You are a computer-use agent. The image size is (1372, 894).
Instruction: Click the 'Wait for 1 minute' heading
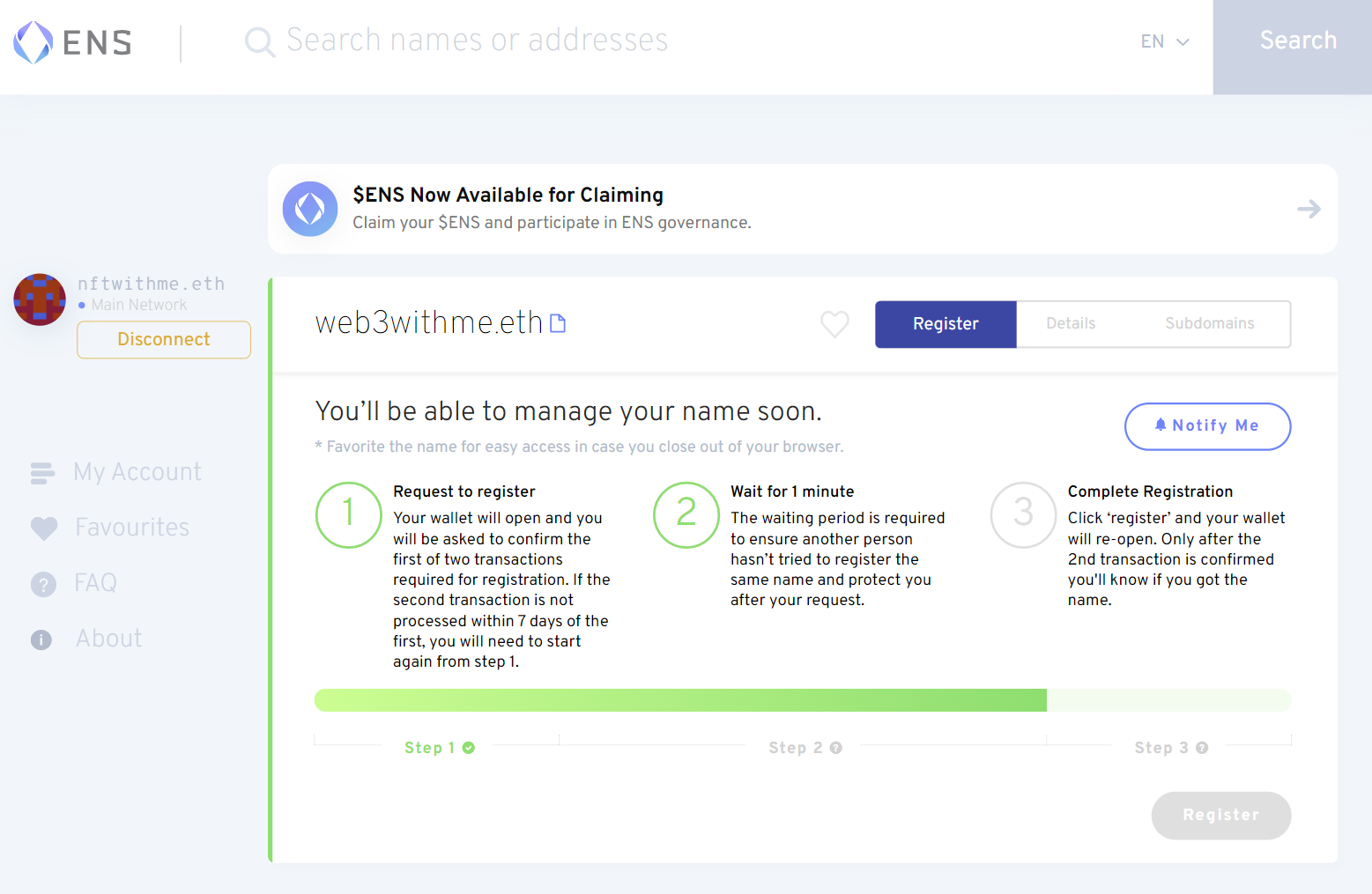click(x=792, y=491)
